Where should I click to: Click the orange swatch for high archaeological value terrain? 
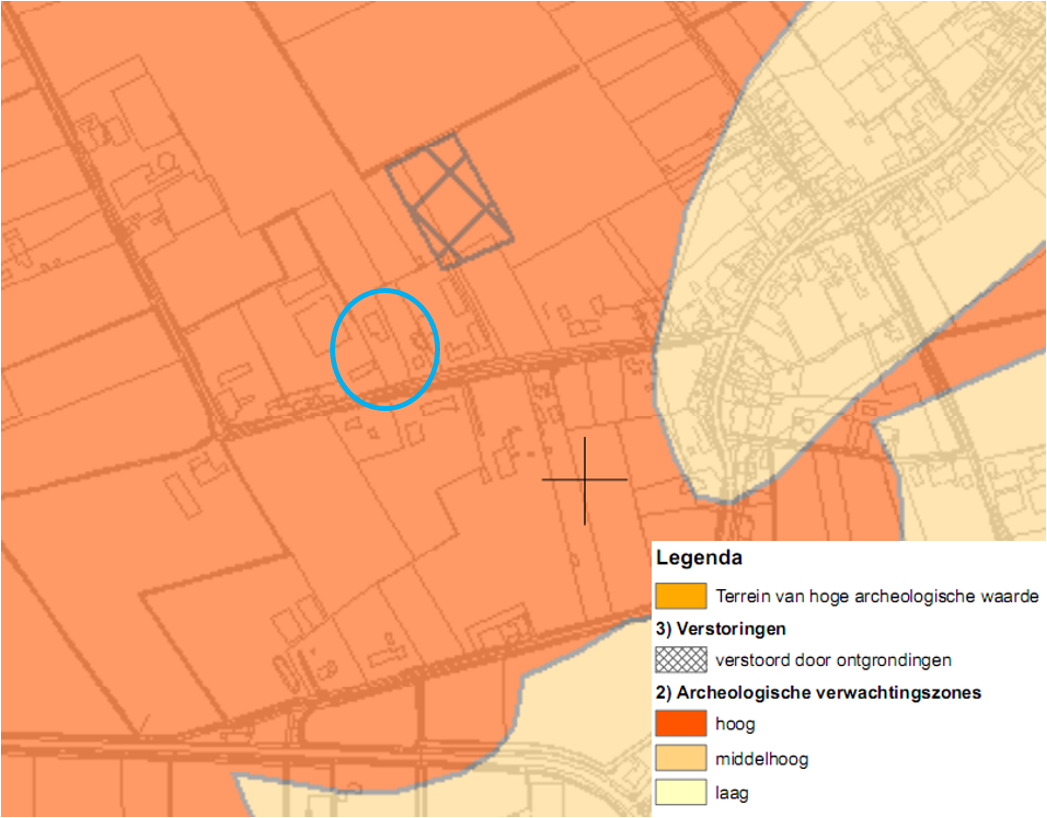[680, 596]
